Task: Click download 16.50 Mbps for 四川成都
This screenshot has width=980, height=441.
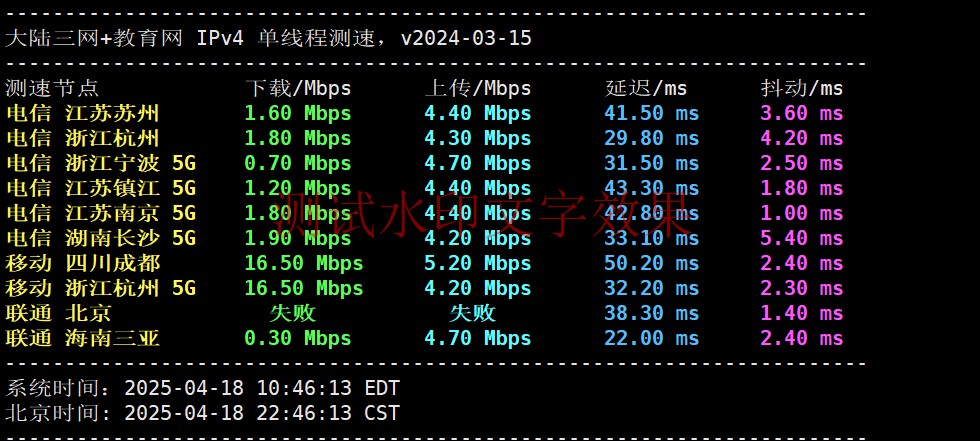Action: 304,263
